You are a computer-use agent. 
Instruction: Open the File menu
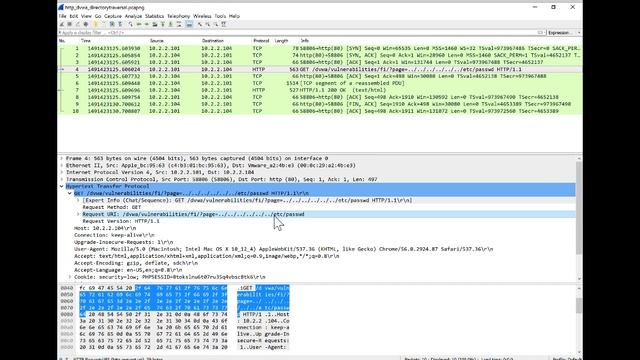62,16
